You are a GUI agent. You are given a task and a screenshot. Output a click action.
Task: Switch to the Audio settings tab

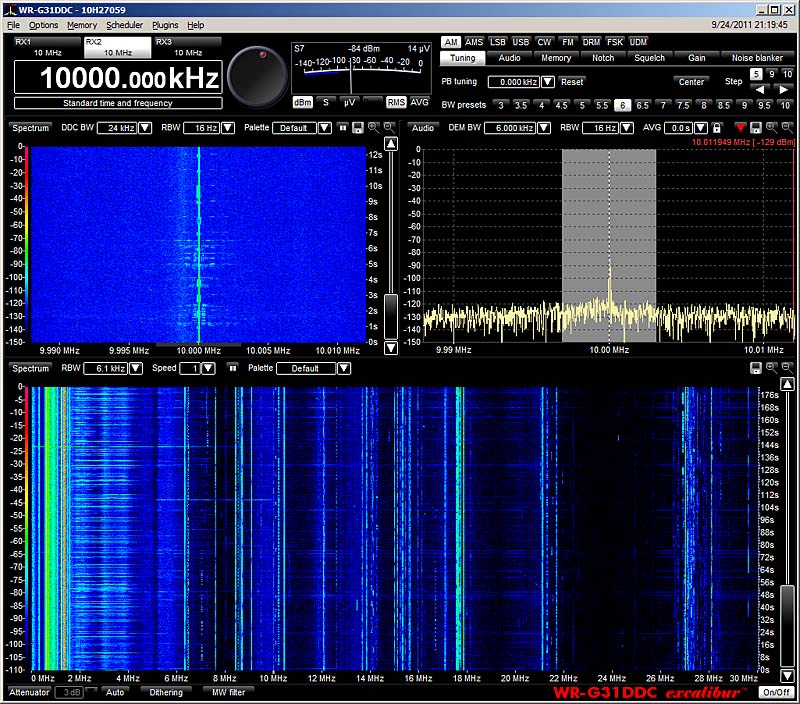(x=509, y=58)
